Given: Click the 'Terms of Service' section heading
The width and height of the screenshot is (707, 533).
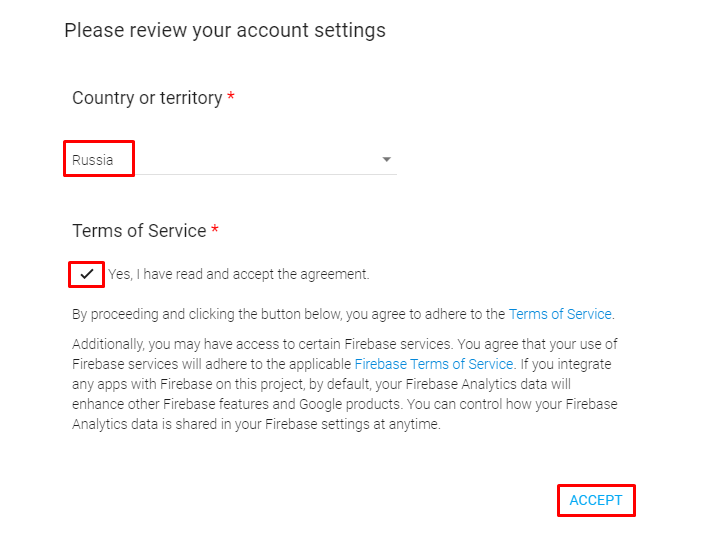Looking at the screenshot, I should (x=139, y=230).
